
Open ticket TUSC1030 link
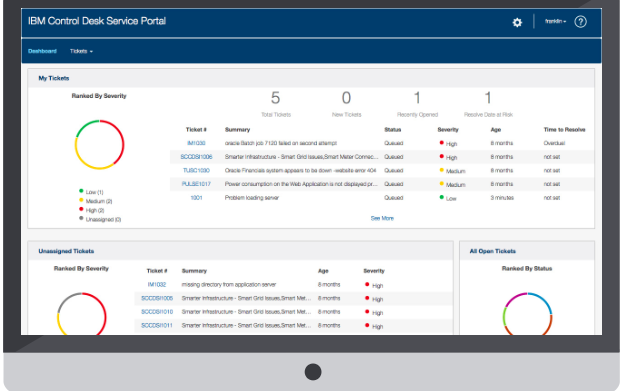click(196, 170)
